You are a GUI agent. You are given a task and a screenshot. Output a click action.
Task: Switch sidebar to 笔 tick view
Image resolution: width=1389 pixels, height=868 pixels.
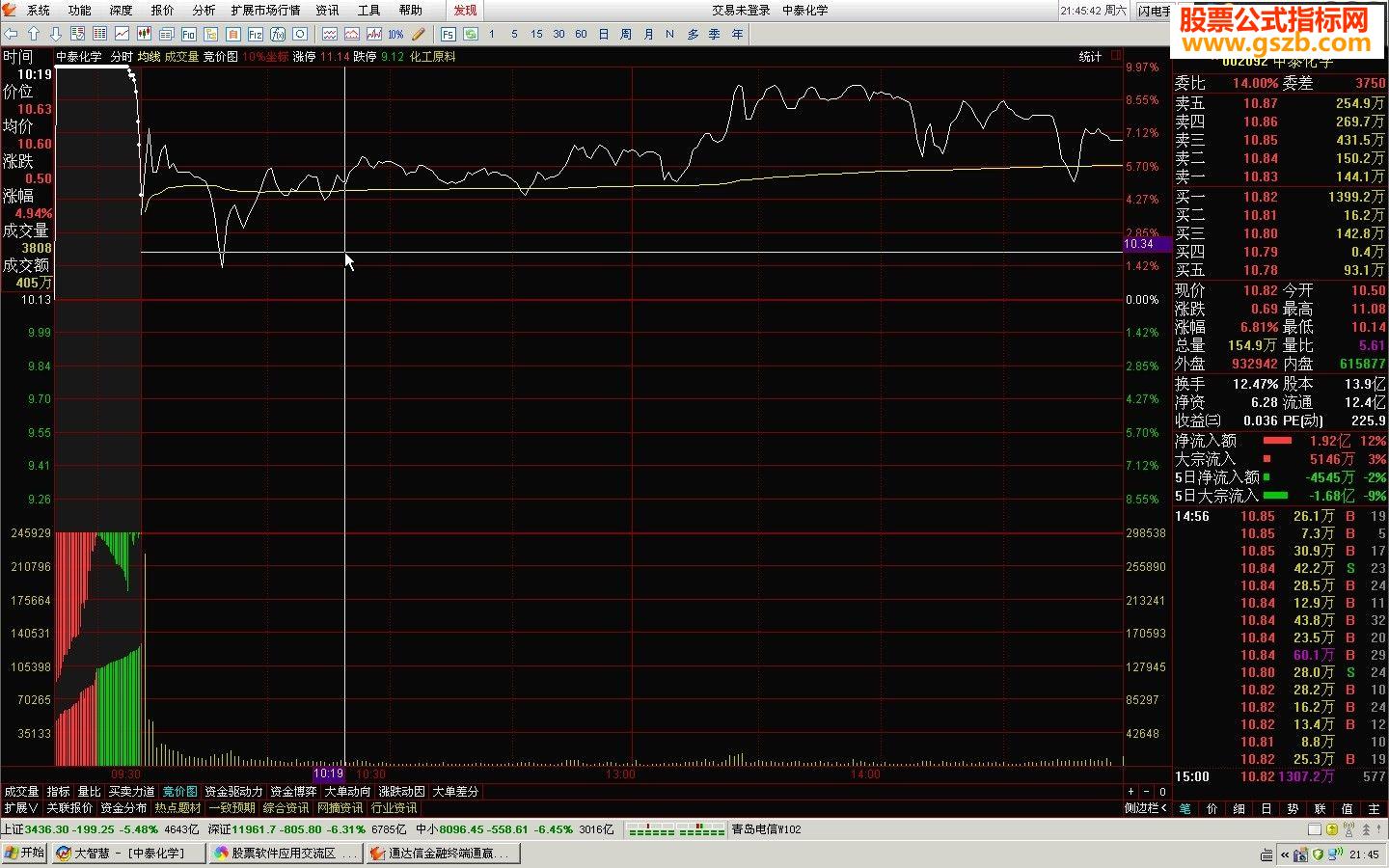[1185, 808]
